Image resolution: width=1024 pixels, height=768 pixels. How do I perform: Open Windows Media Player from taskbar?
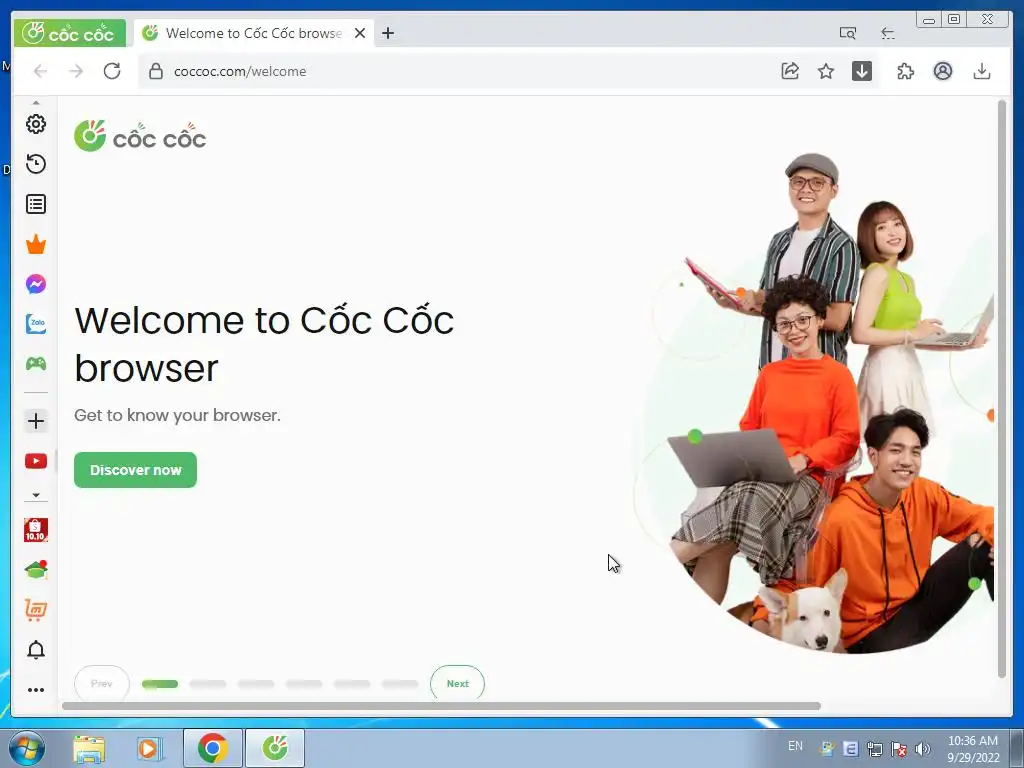point(149,748)
